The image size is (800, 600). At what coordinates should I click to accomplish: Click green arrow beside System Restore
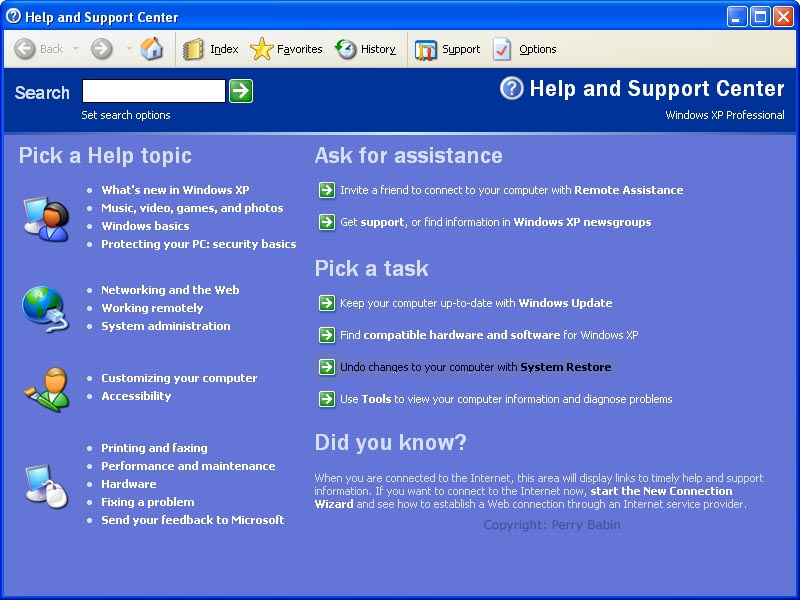pyautogui.click(x=327, y=367)
